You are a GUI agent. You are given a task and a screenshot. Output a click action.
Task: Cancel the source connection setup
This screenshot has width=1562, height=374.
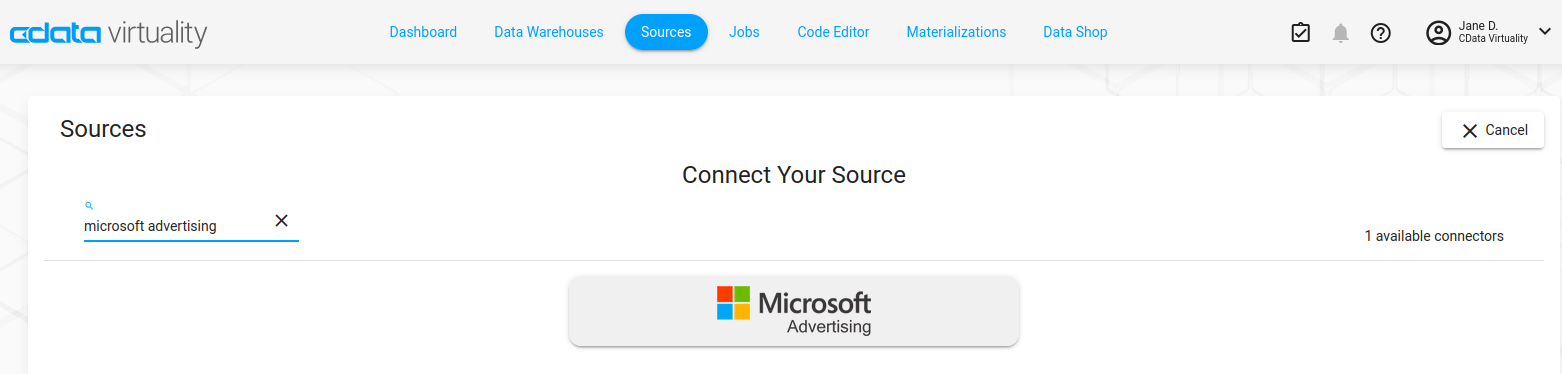[x=1493, y=130]
